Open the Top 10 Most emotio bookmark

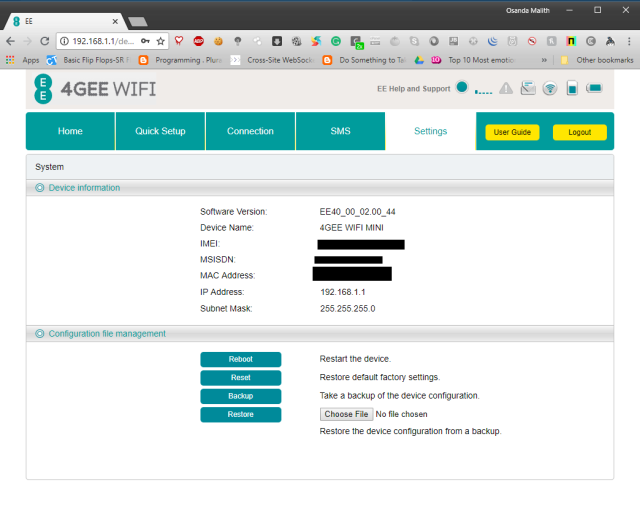[x=473, y=60]
